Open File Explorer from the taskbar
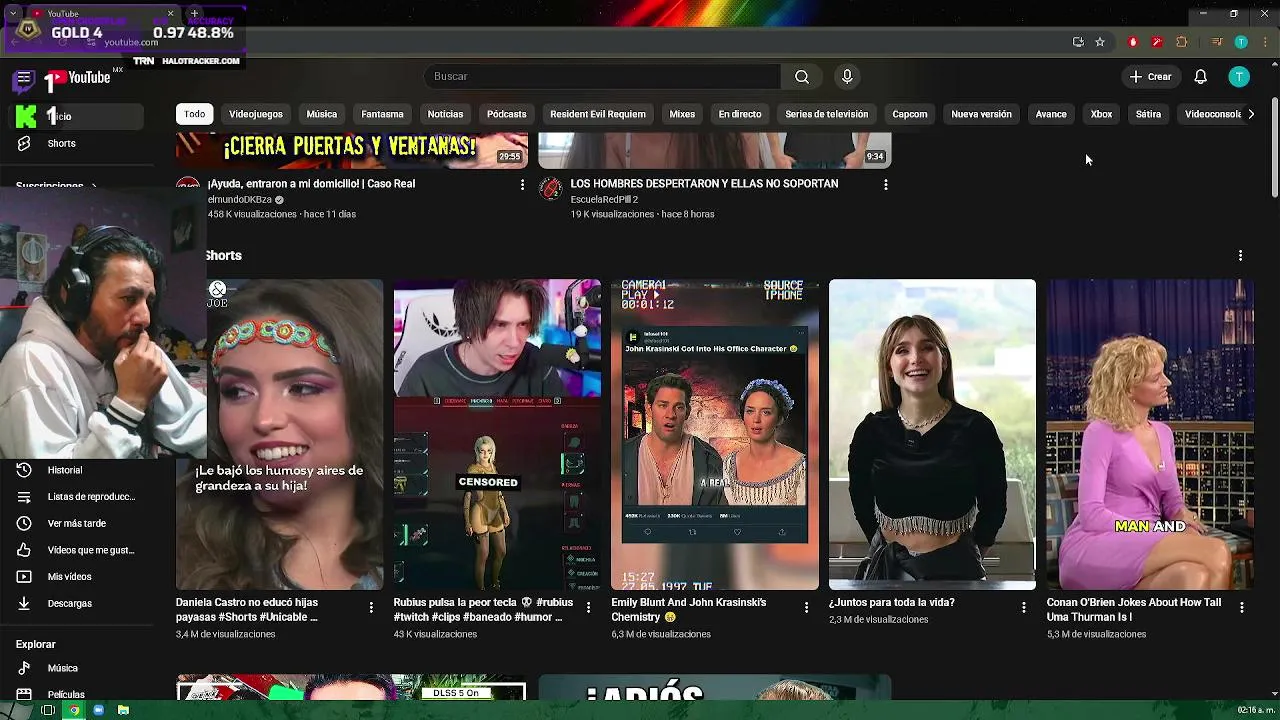This screenshot has width=1280, height=720. [123, 710]
